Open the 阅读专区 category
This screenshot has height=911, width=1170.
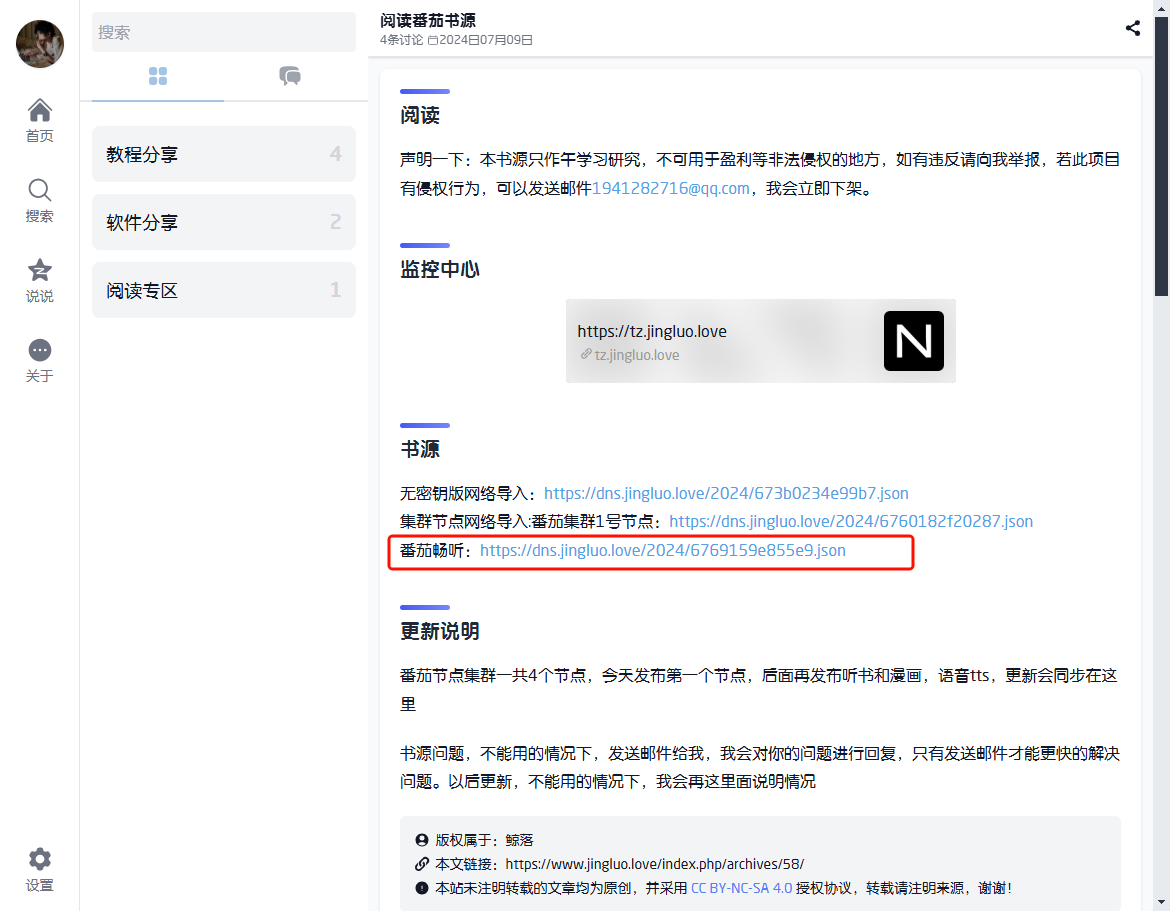(224, 290)
